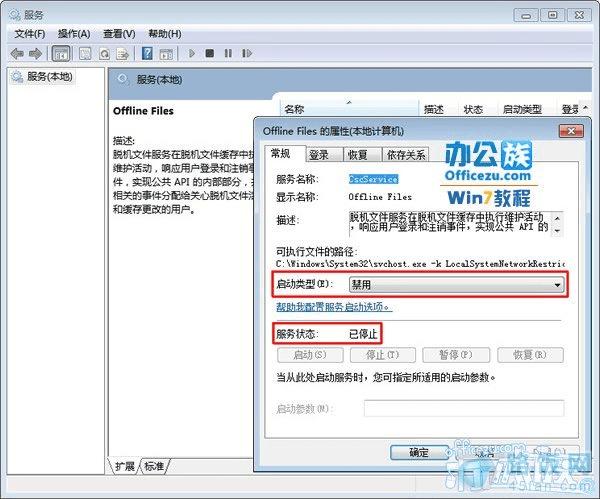Viewport: 600px width, 499px height.
Task: Click the 暂停(P) button
Action: [x=456, y=355]
